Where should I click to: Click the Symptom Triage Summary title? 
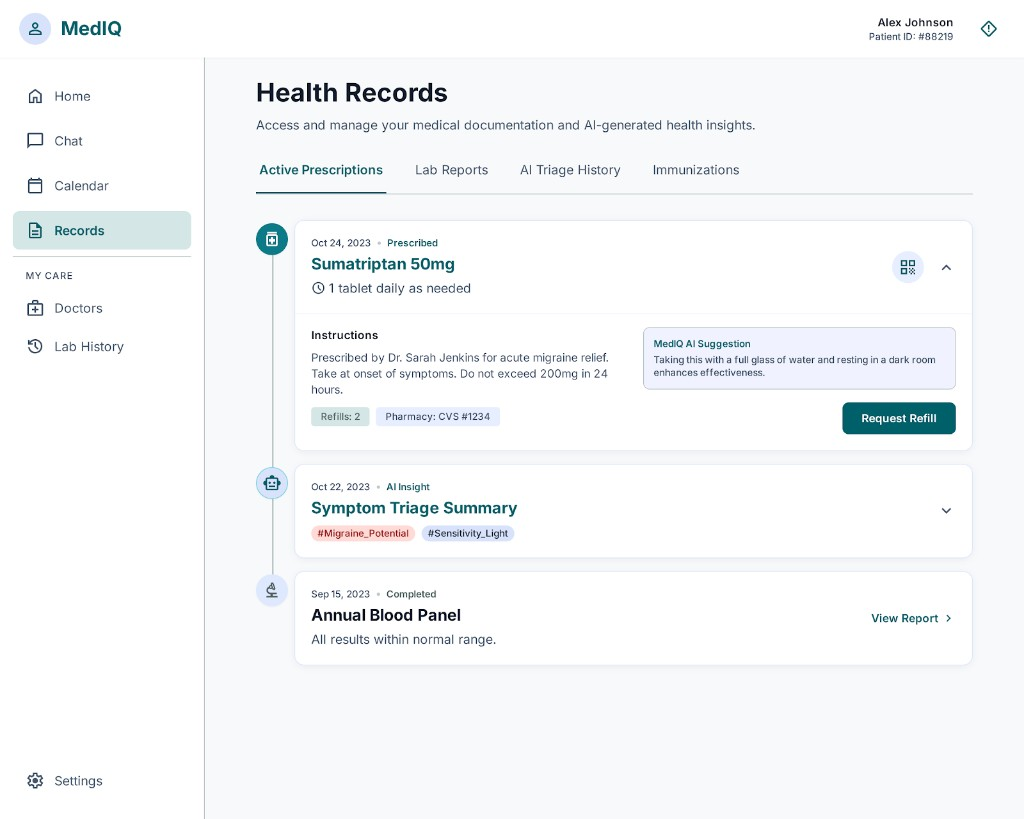(414, 508)
